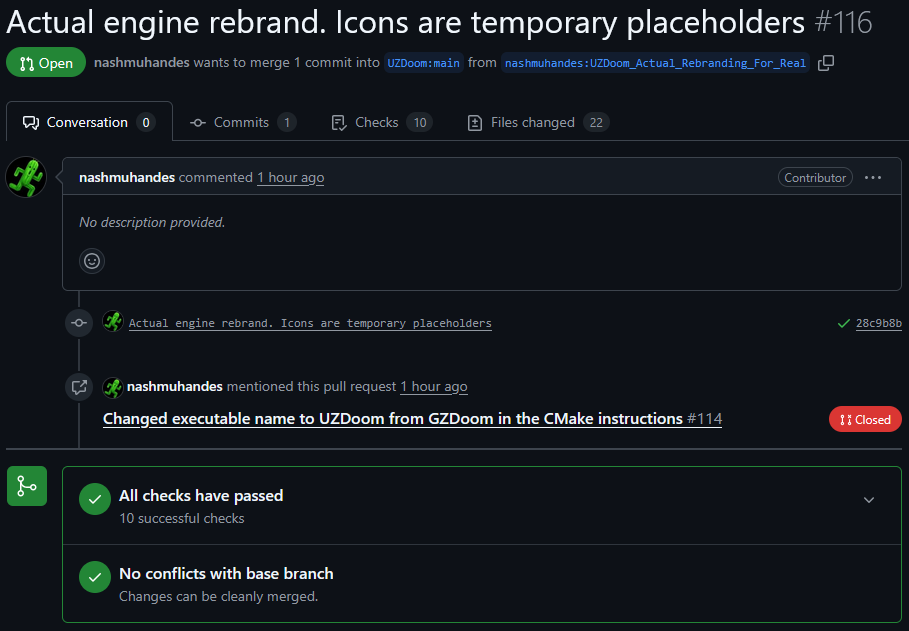The image size is (909, 631).
Task: Open the emoji reaction picker
Action: click(x=92, y=261)
